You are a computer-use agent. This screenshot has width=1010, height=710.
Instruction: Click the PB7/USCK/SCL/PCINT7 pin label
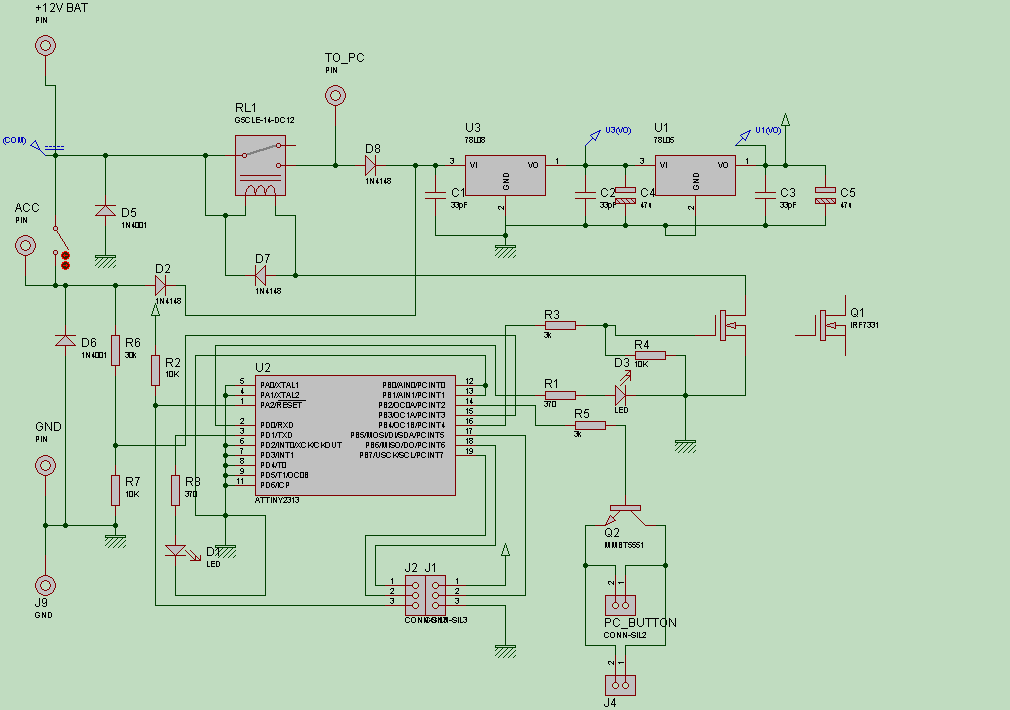pos(401,456)
